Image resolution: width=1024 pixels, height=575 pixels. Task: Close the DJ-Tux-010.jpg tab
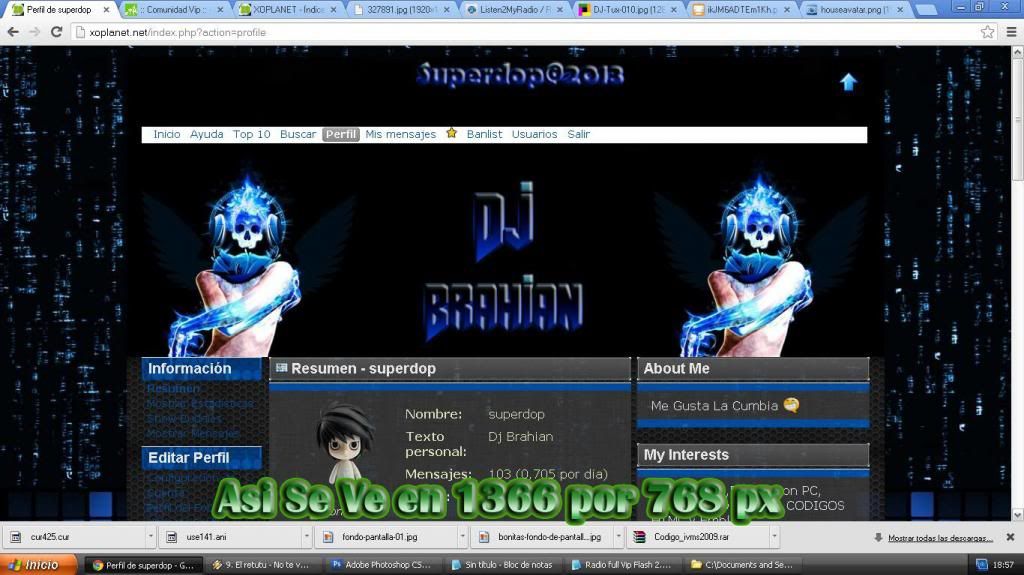tap(673, 10)
